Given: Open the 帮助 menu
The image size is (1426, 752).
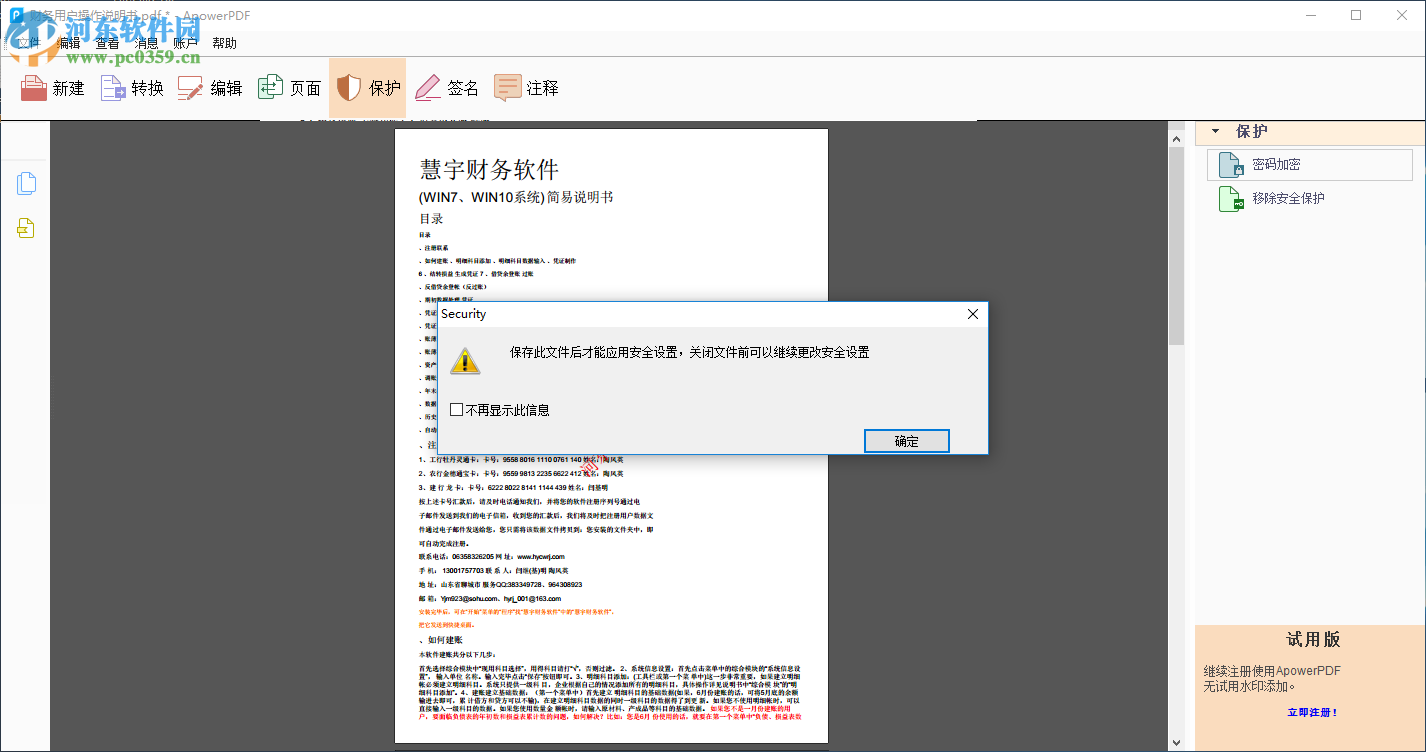Looking at the screenshot, I should 223,42.
